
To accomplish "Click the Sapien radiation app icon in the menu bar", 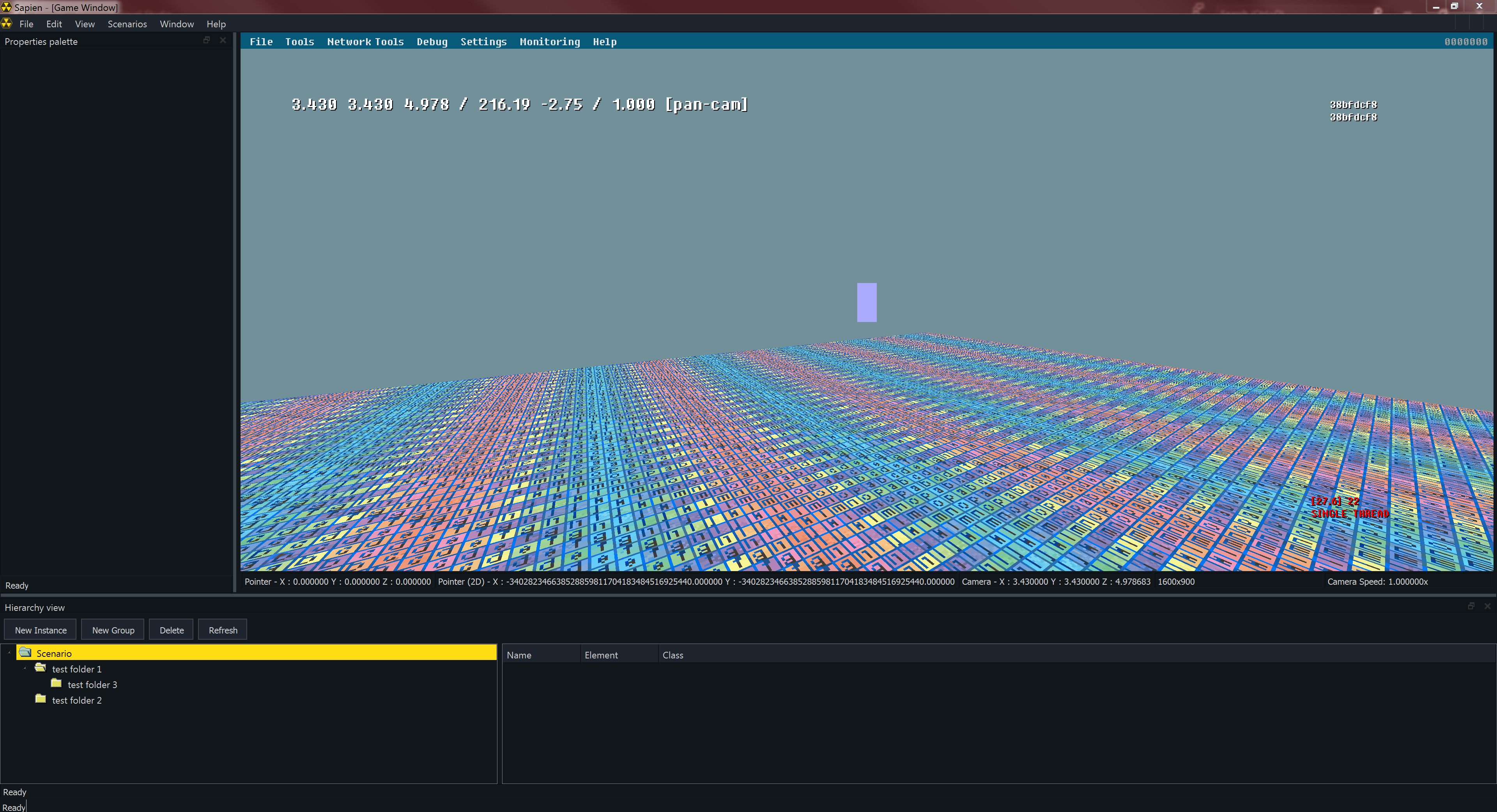I will point(6,23).
